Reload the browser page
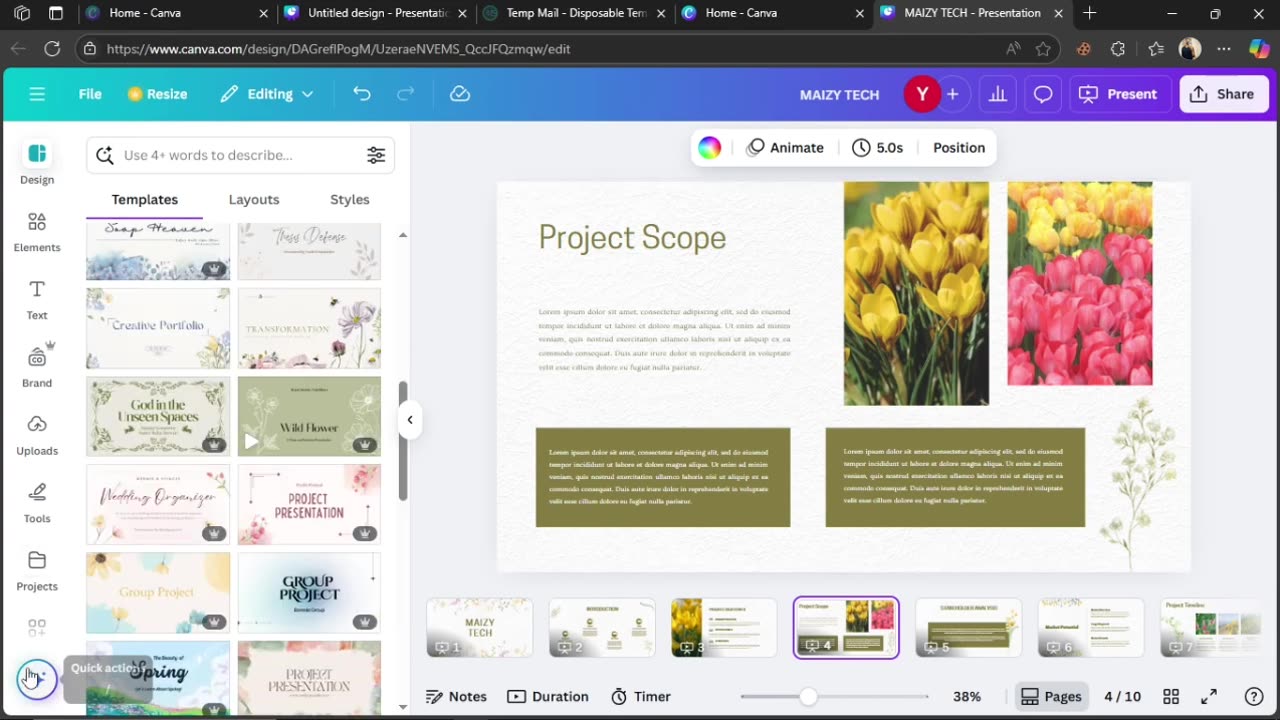The image size is (1280, 720). [x=52, y=48]
